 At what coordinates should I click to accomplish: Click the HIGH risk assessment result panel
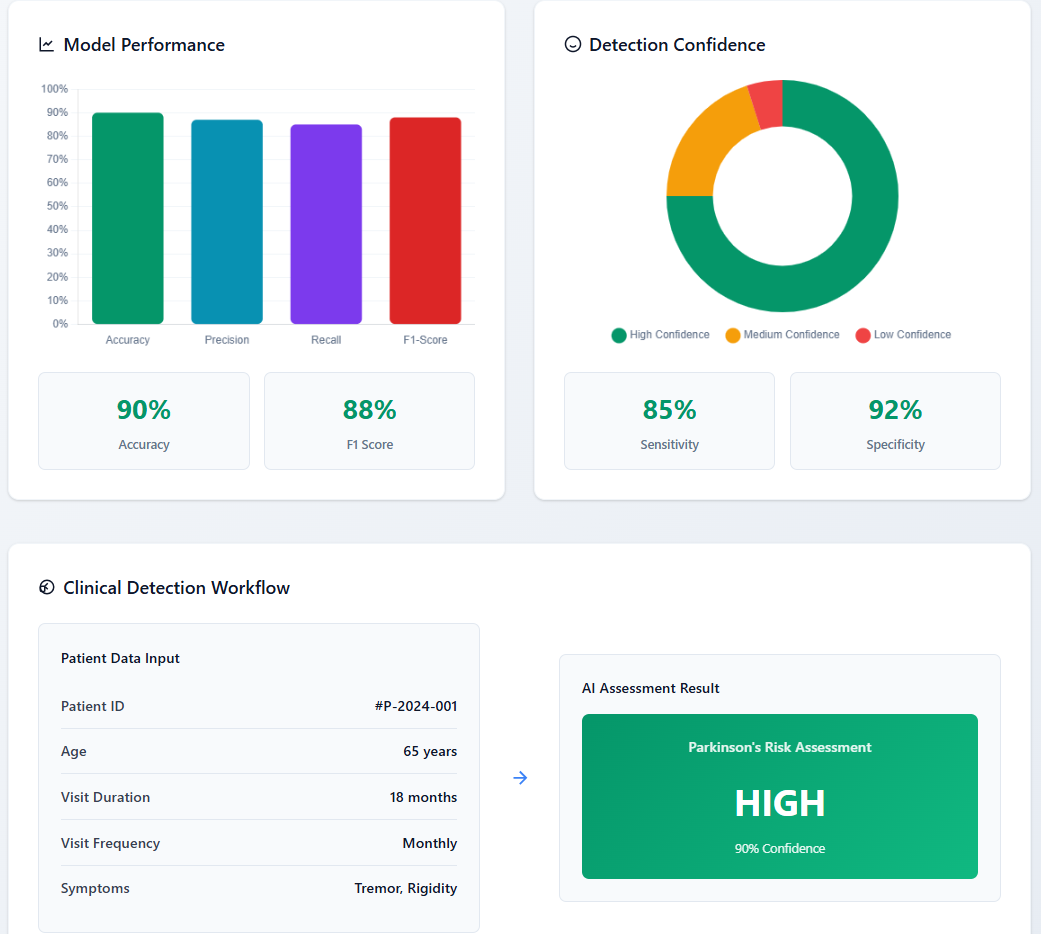(779, 796)
